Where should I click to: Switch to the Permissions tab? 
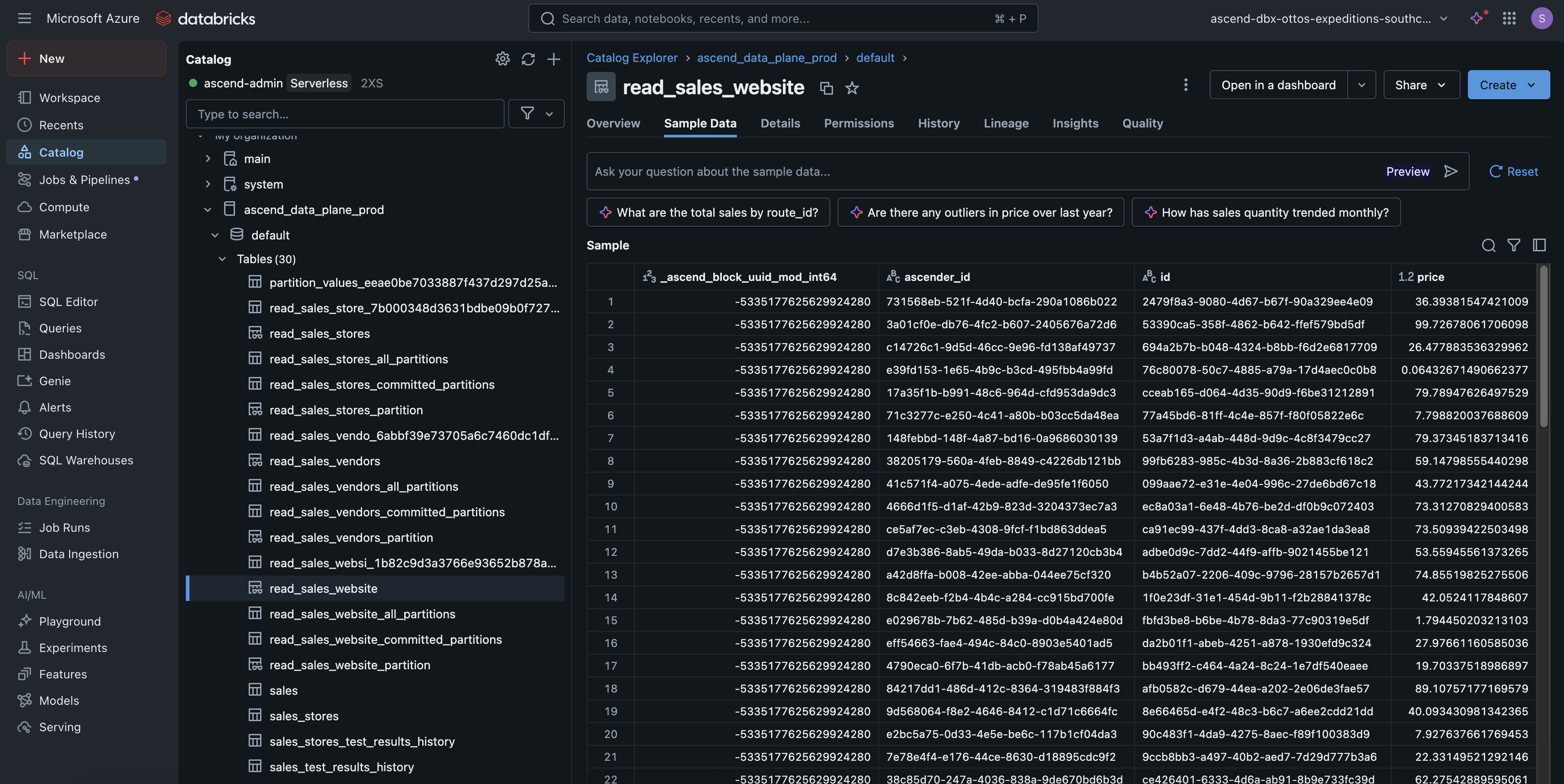point(859,123)
